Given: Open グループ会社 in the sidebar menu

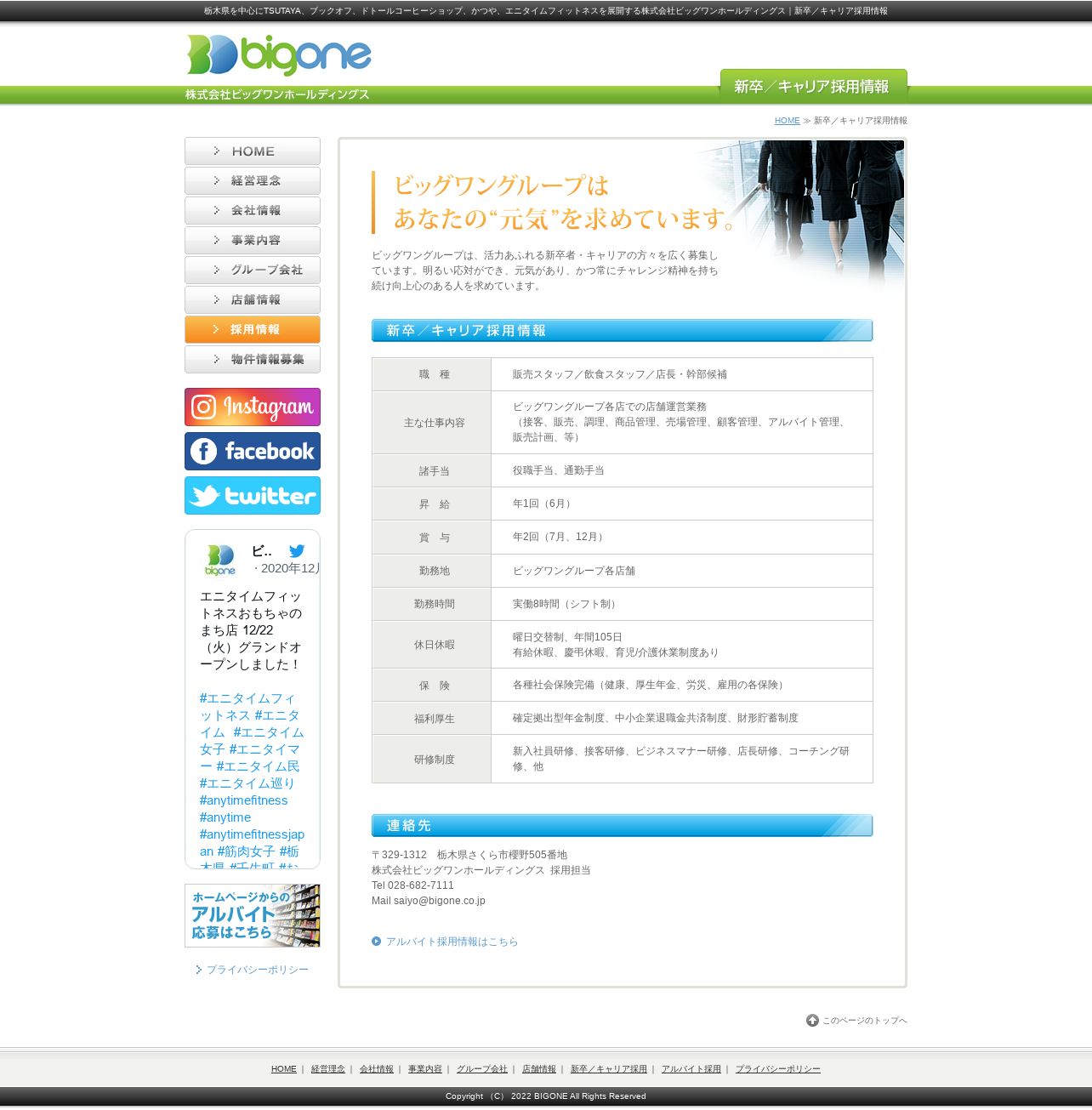Looking at the screenshot, I should pyautogui.click(x=253, y=270).
